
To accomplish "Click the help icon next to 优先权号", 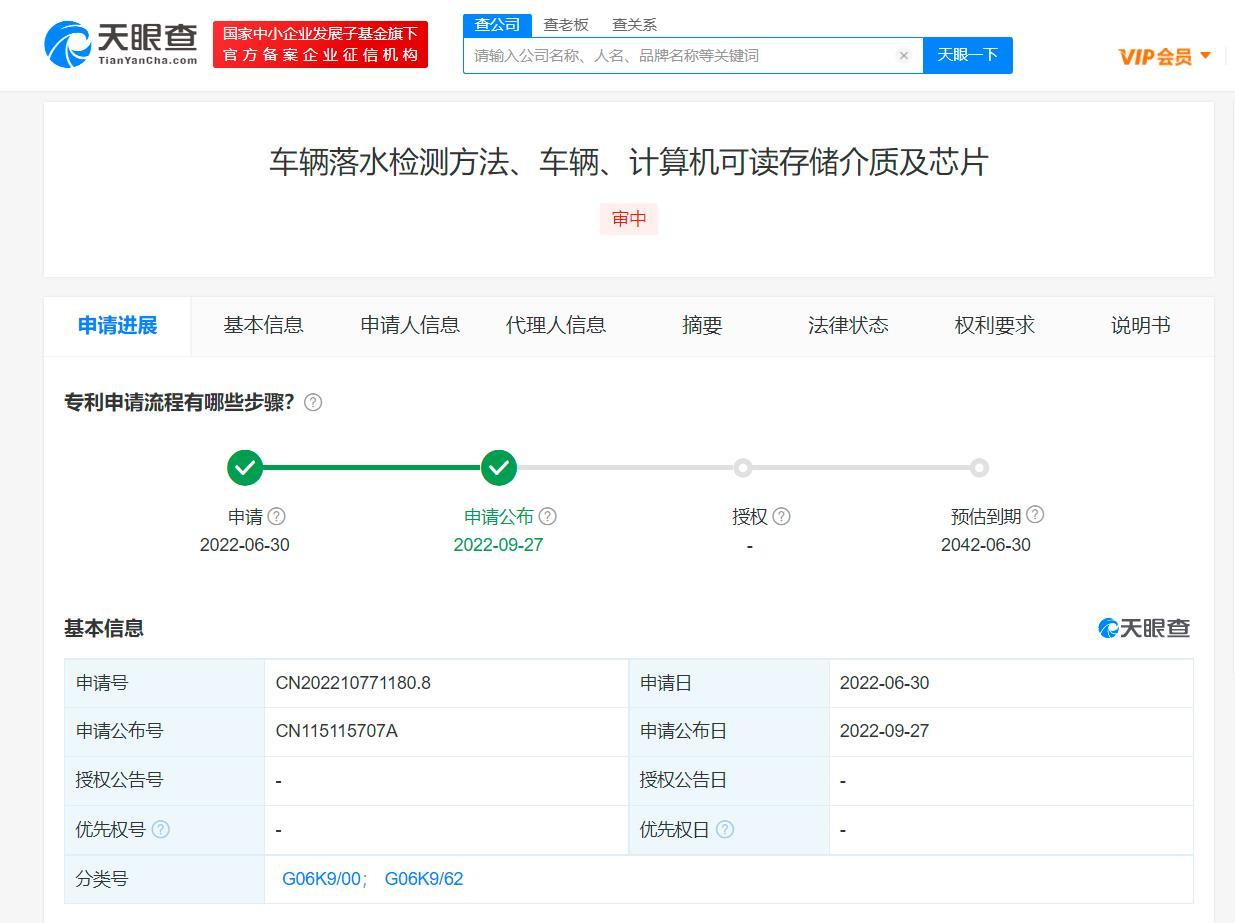I will pyautogui.click(x=160, y=829).
